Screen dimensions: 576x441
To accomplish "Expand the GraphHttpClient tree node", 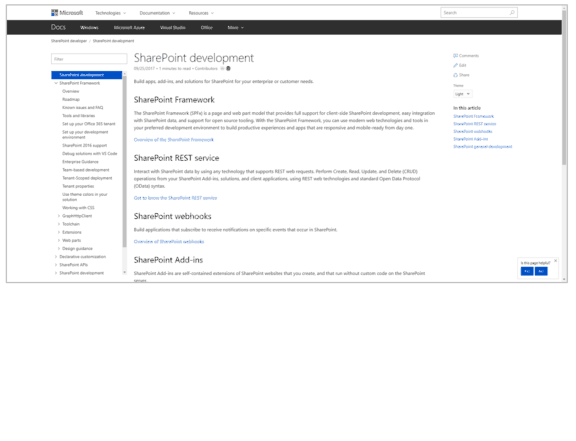I will click(59, 216).
